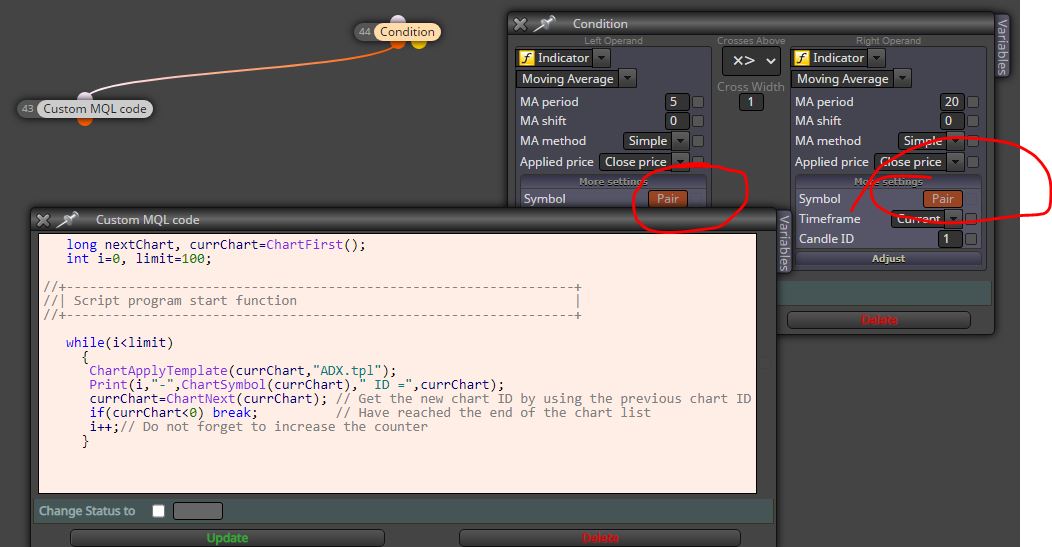Open the Crosses Above operator dropdown

coord(751,61)
